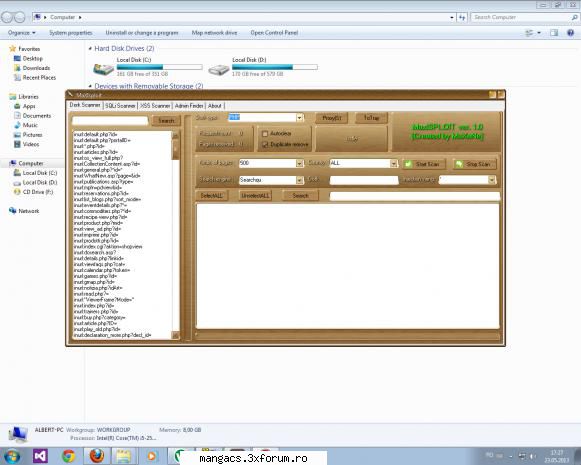The image size is (581, 465).
Task: Open the Country dropdown showing ALL
Action: click(x=394, y=163)
